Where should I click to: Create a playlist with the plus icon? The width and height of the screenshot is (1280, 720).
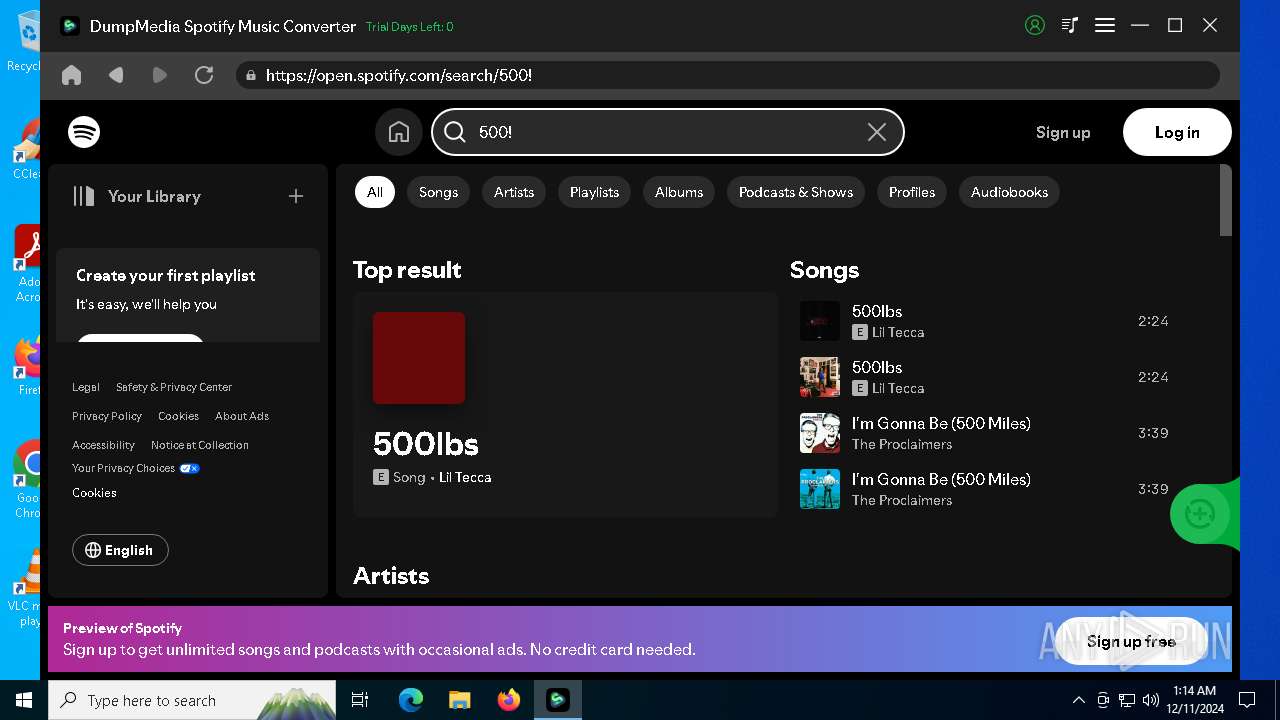coord(296,196)
